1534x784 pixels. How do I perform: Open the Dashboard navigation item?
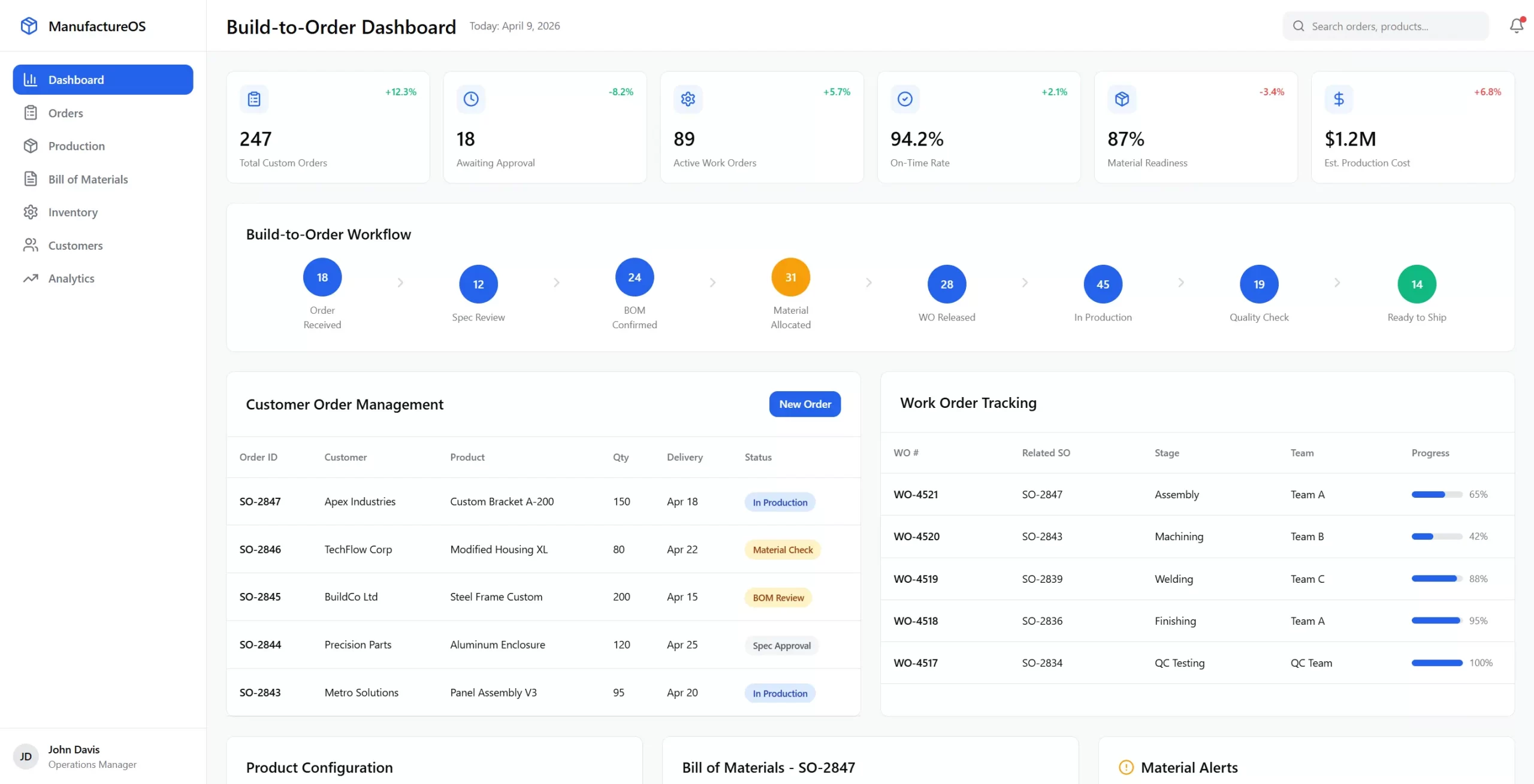coord(76,79)
